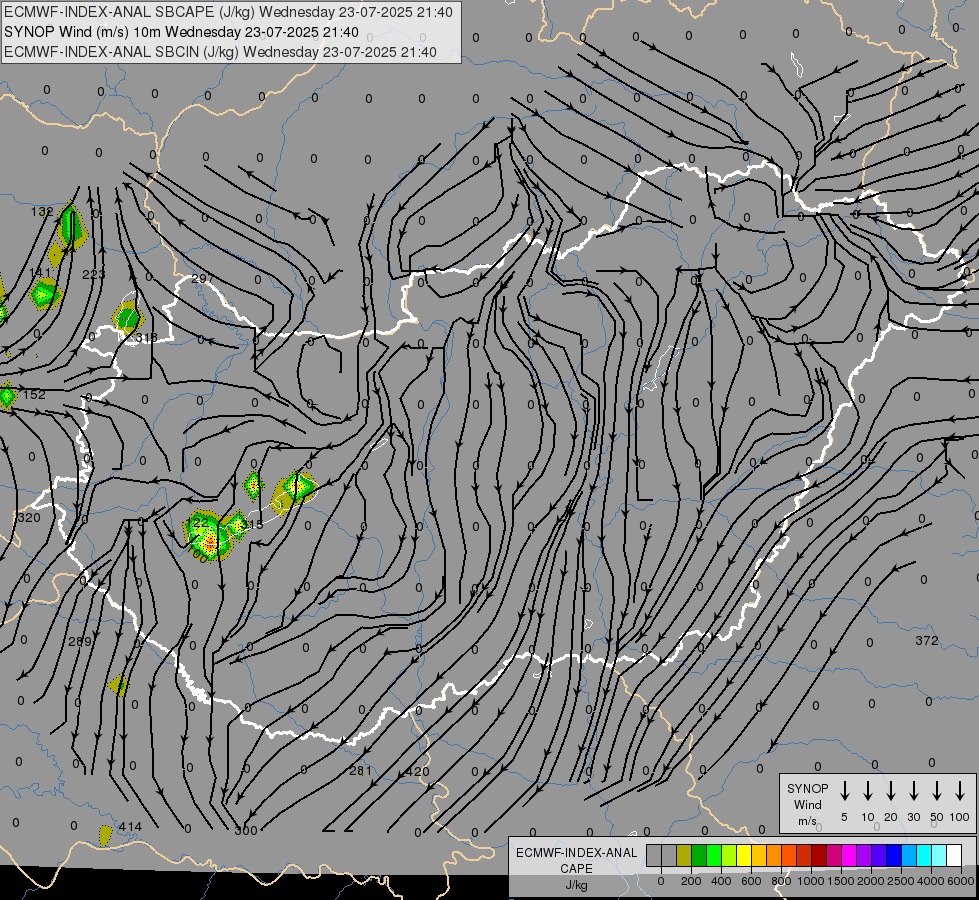This screenshot has height=900, width=979.
Task: Click the map value 122
Action: (197, 522)
